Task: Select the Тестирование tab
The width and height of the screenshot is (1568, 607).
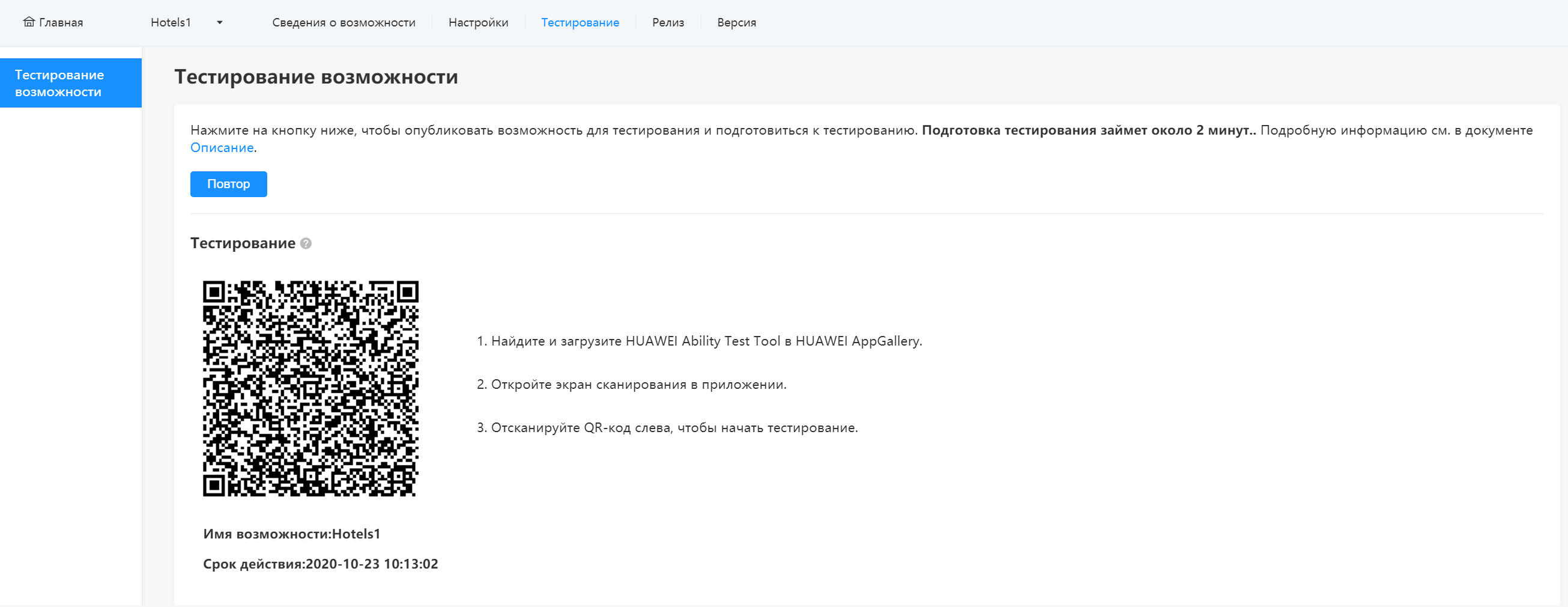Action: point(580,23)
